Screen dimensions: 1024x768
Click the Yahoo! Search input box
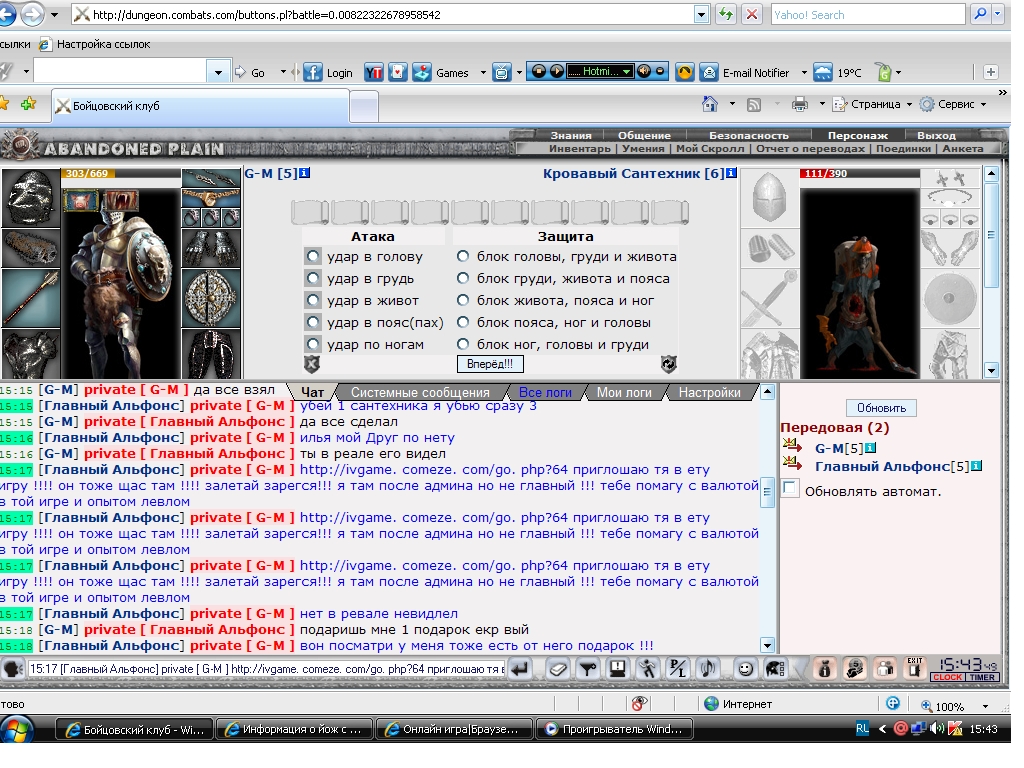[x=868, y=14]
